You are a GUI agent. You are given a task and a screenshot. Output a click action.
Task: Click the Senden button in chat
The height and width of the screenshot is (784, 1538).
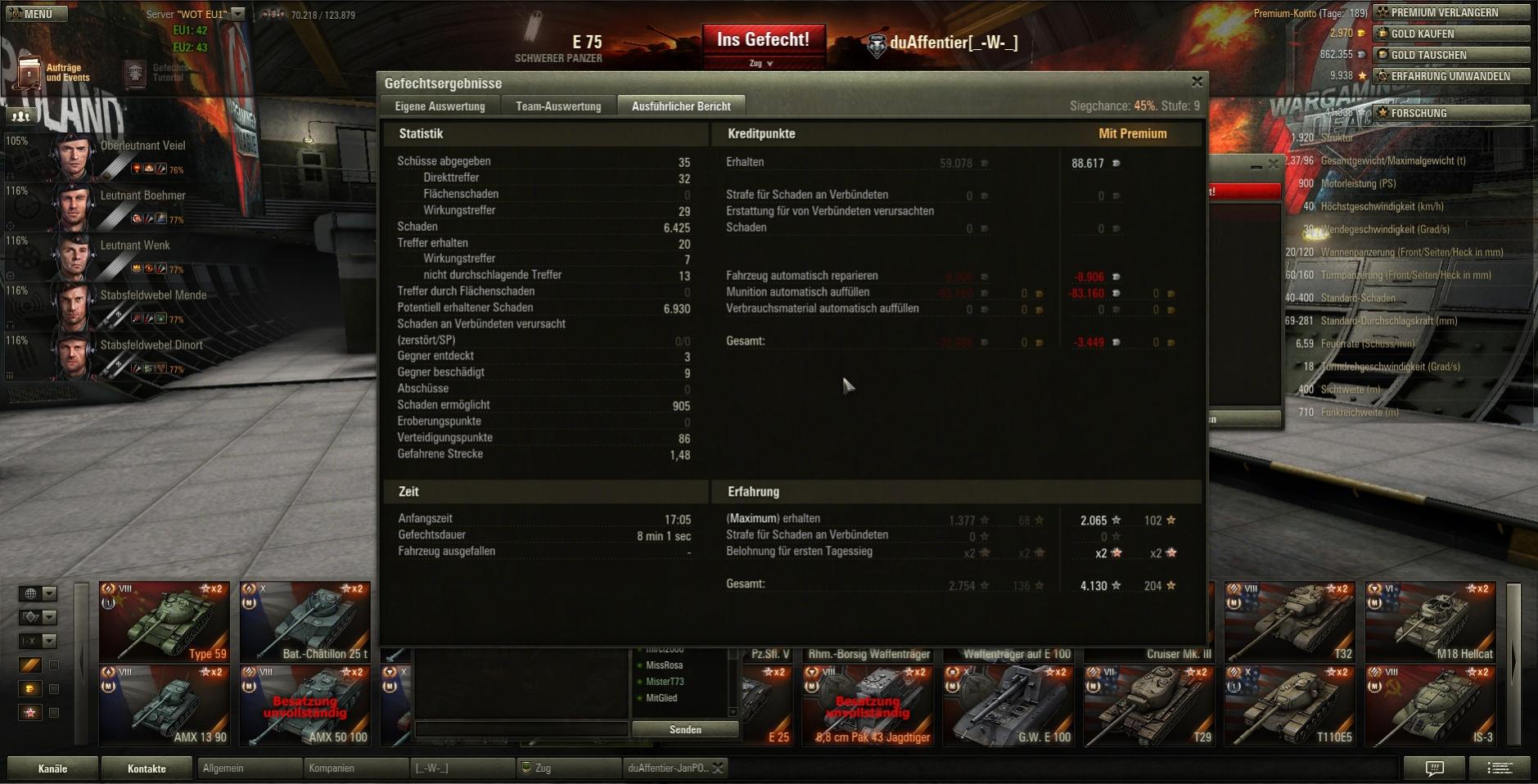point(685,729)
